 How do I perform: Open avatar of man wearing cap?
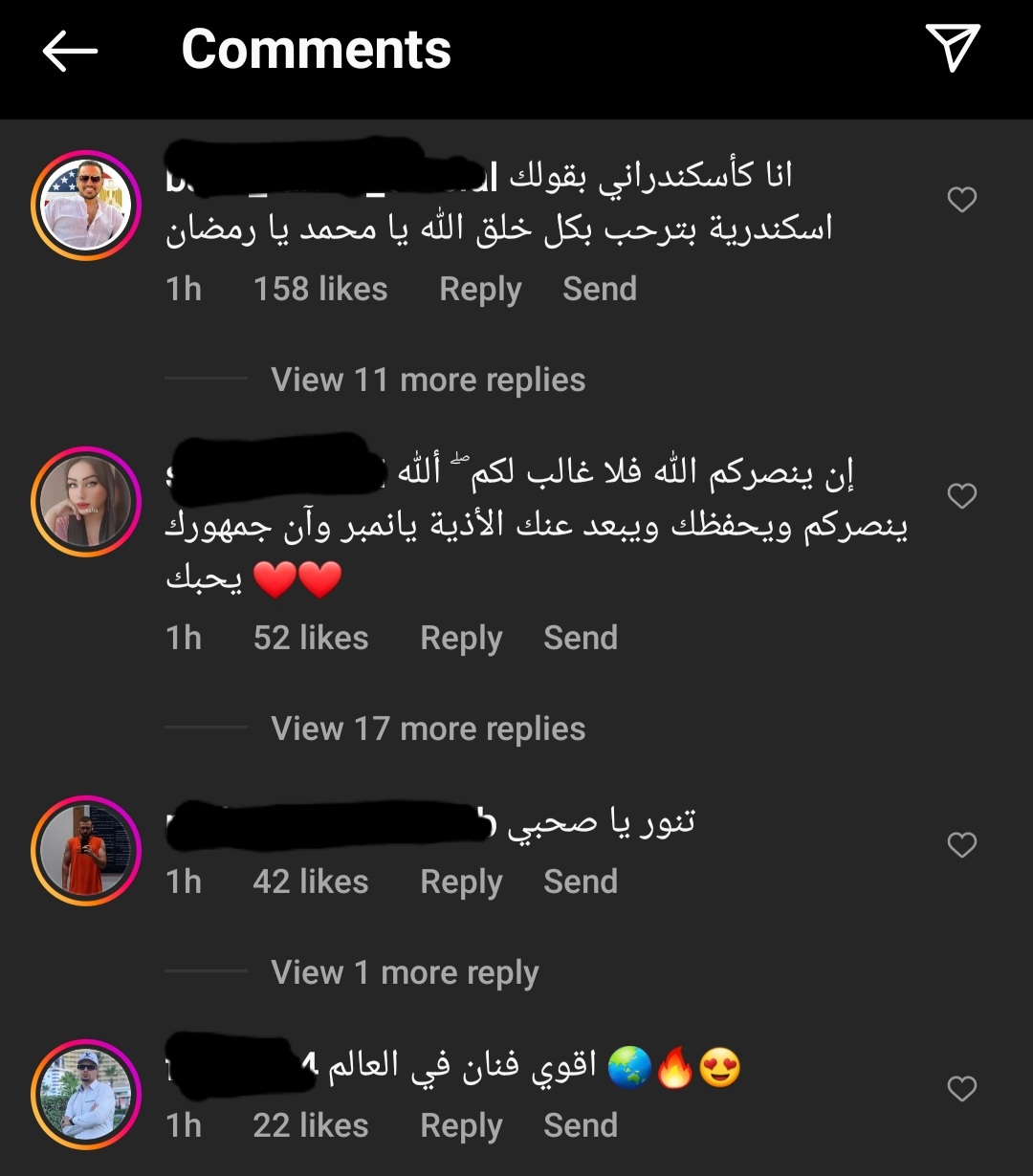86,1095
